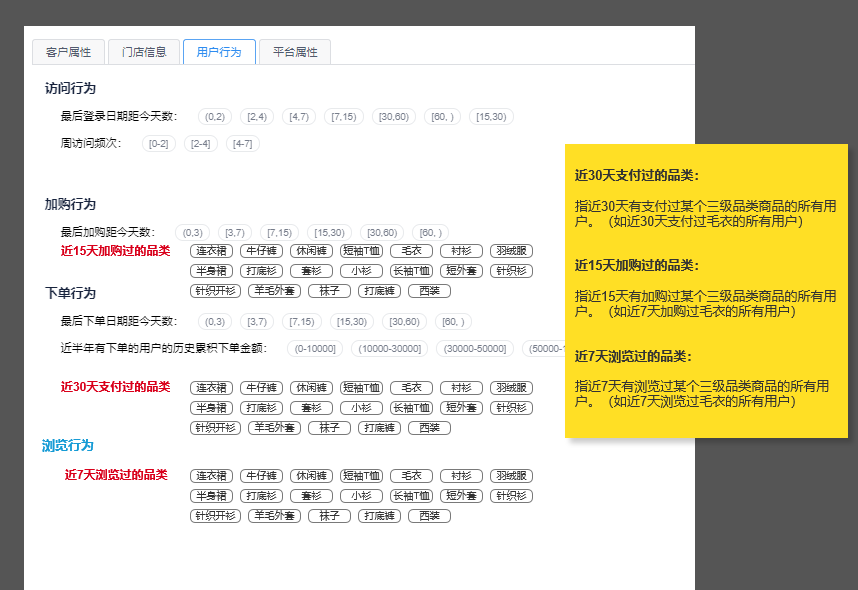This screenshot has height=590, width=858.
Task: Choose 短袖T恤 under 近30天支付过的品类
Action: pos(361,388)
